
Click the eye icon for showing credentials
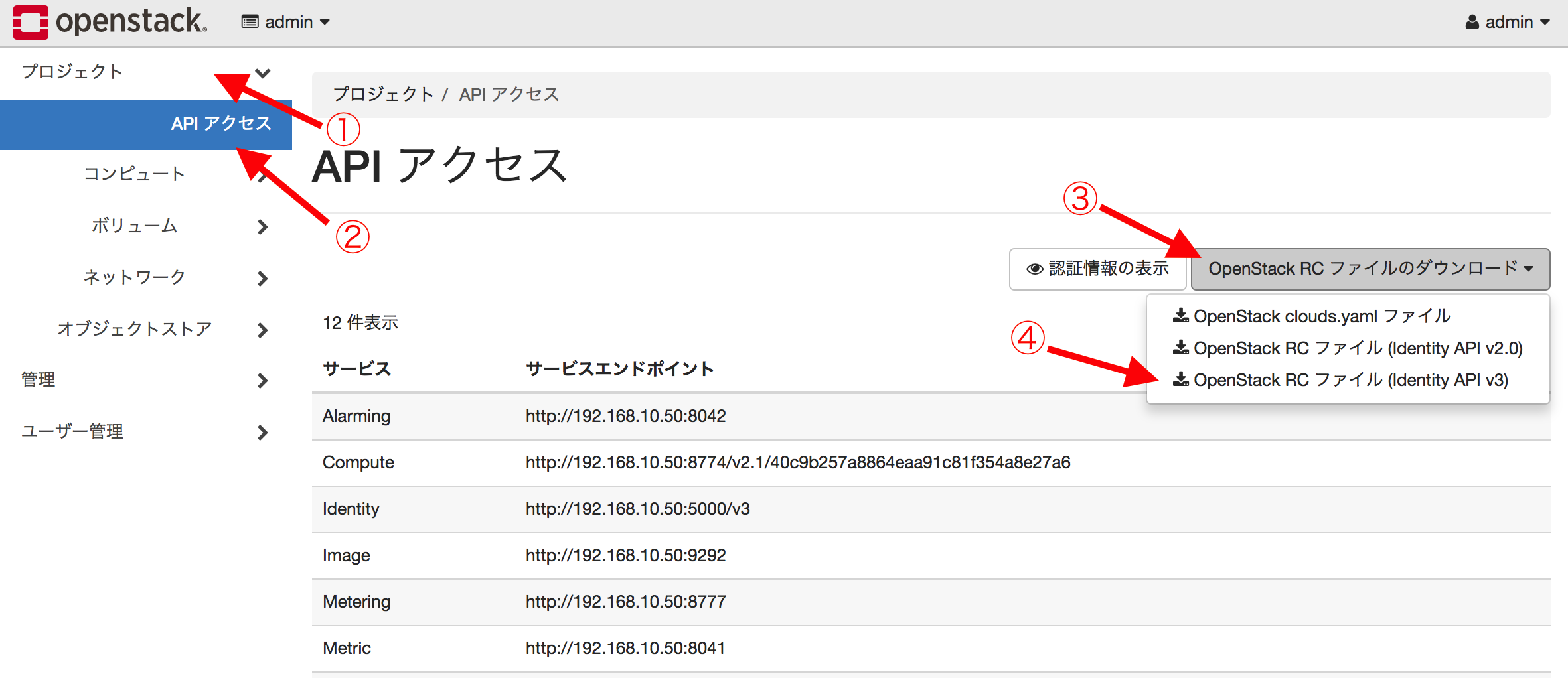1034,269
